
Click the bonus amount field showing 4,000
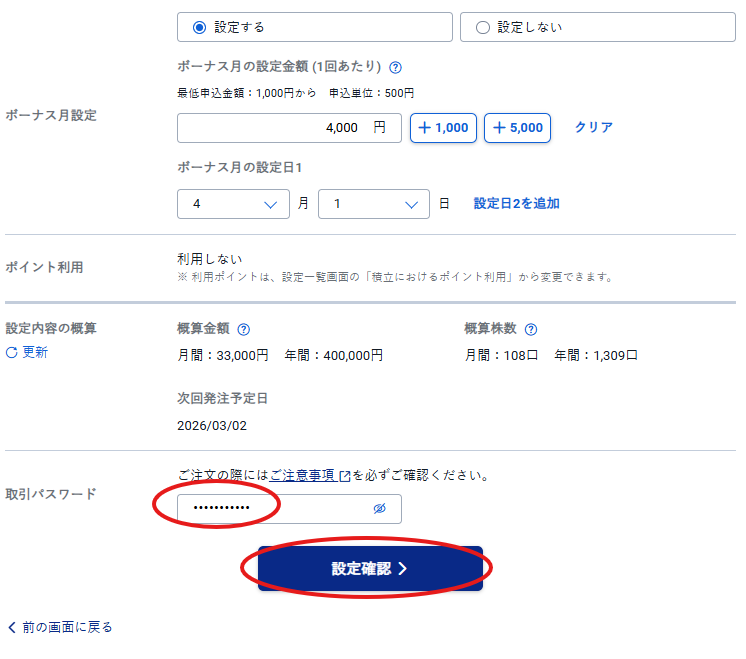[289, 128]
